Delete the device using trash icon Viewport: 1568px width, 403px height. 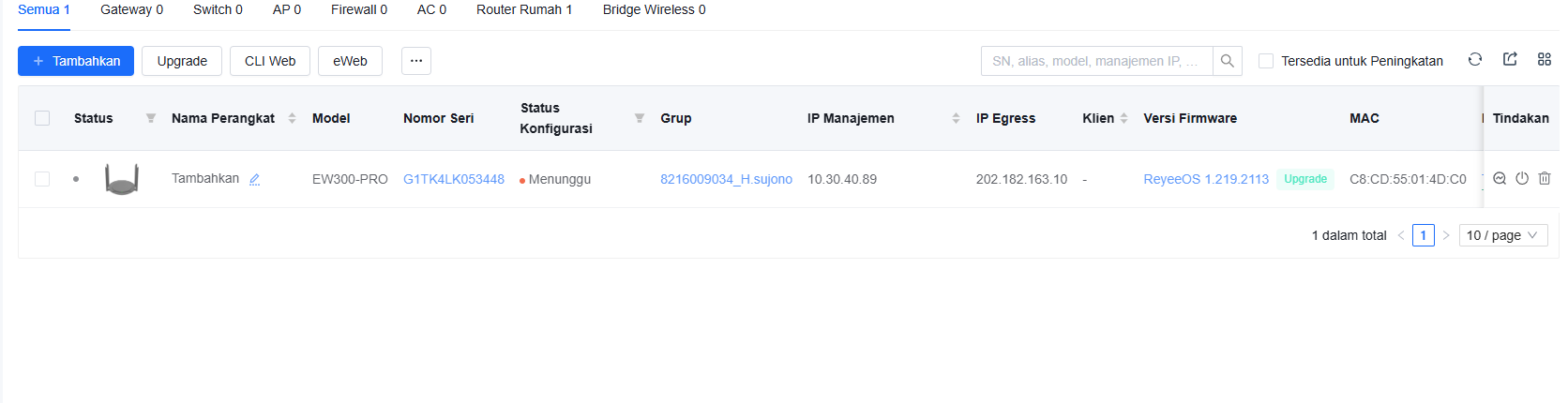1545,178
